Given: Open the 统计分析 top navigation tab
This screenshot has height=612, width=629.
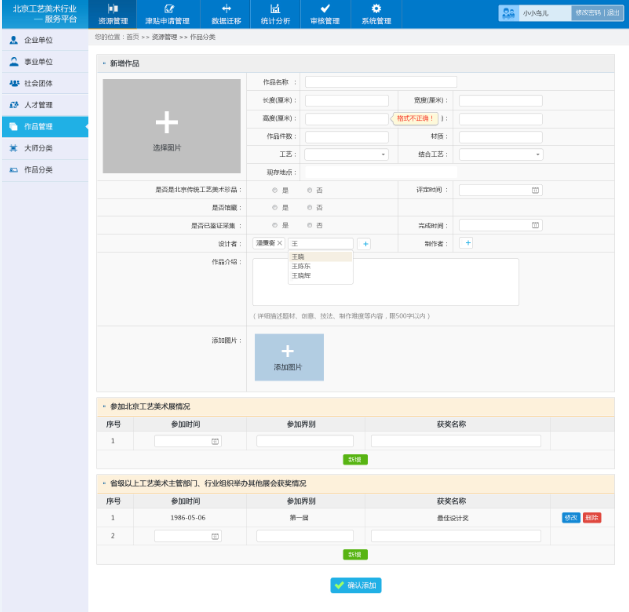Looking at the screenshot, I should click(275, 14).
